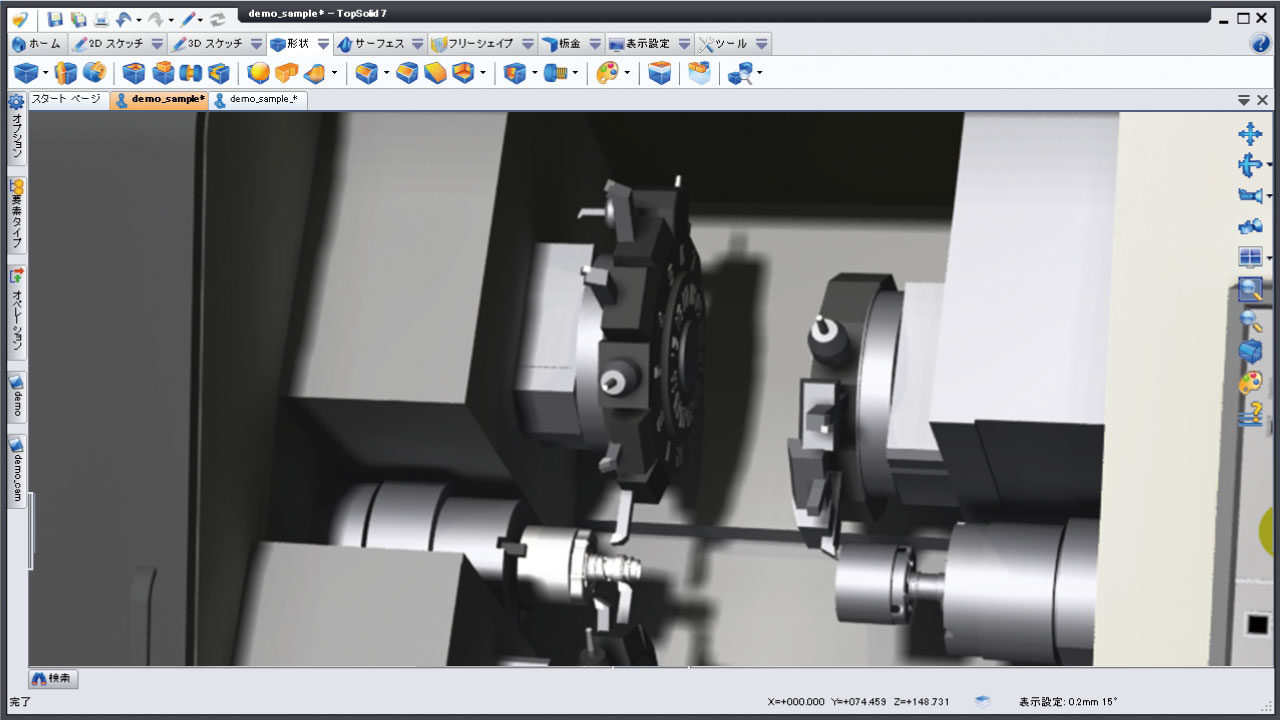This screenshot has height=720, width=1280.
Task: Click the Print icon in quick toolbar
Action: click(x=101, y=19)
